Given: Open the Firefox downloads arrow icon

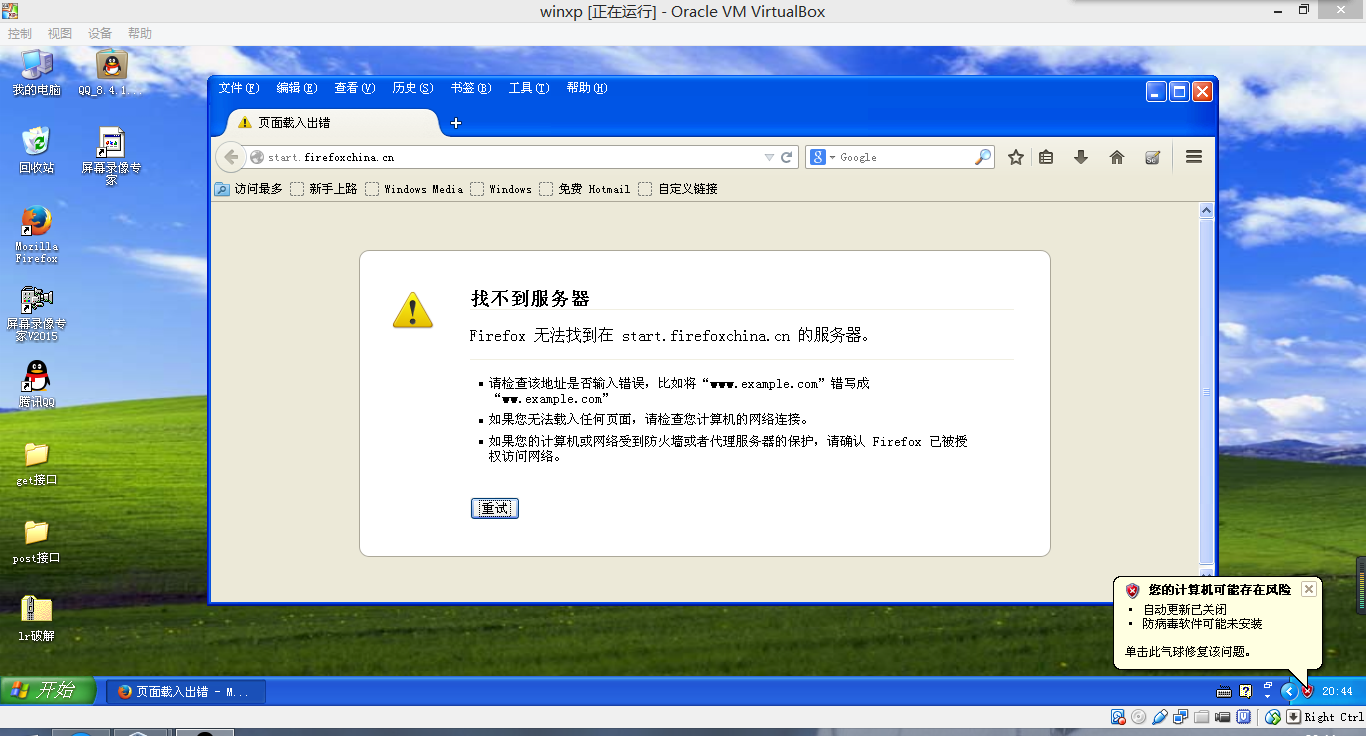Looking at the screenshot, I should click(1081, 157).
